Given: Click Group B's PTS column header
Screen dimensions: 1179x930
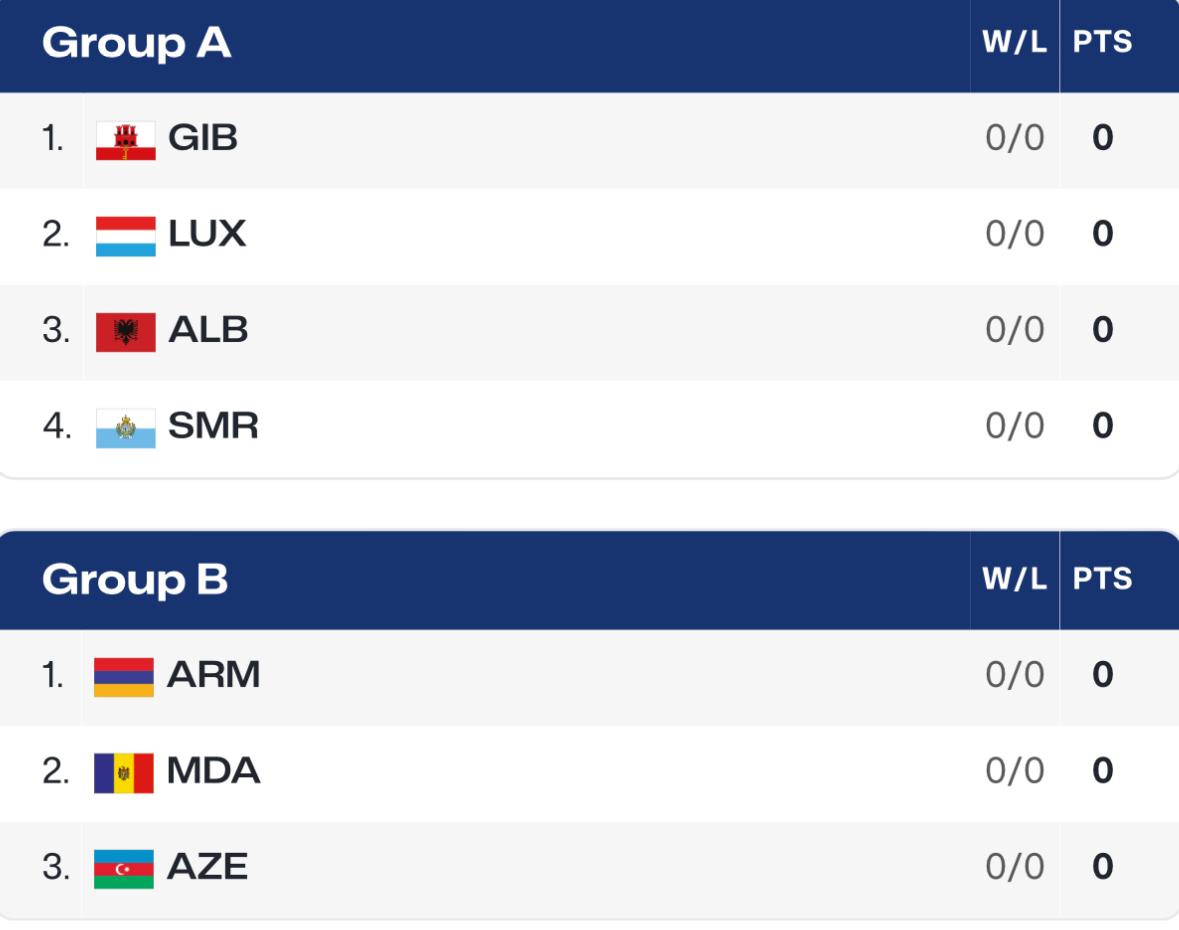Looking at the screenshot, I should [x=1102, y=579].
